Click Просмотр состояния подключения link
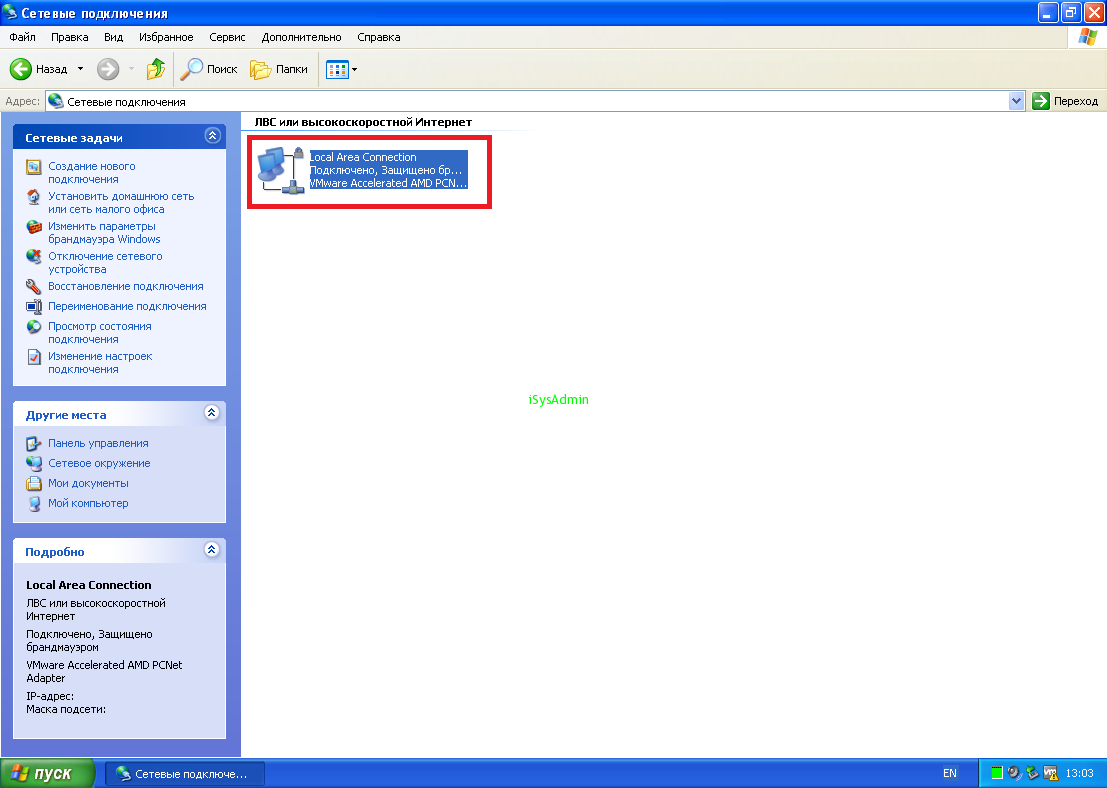 [x=100, y=333]
